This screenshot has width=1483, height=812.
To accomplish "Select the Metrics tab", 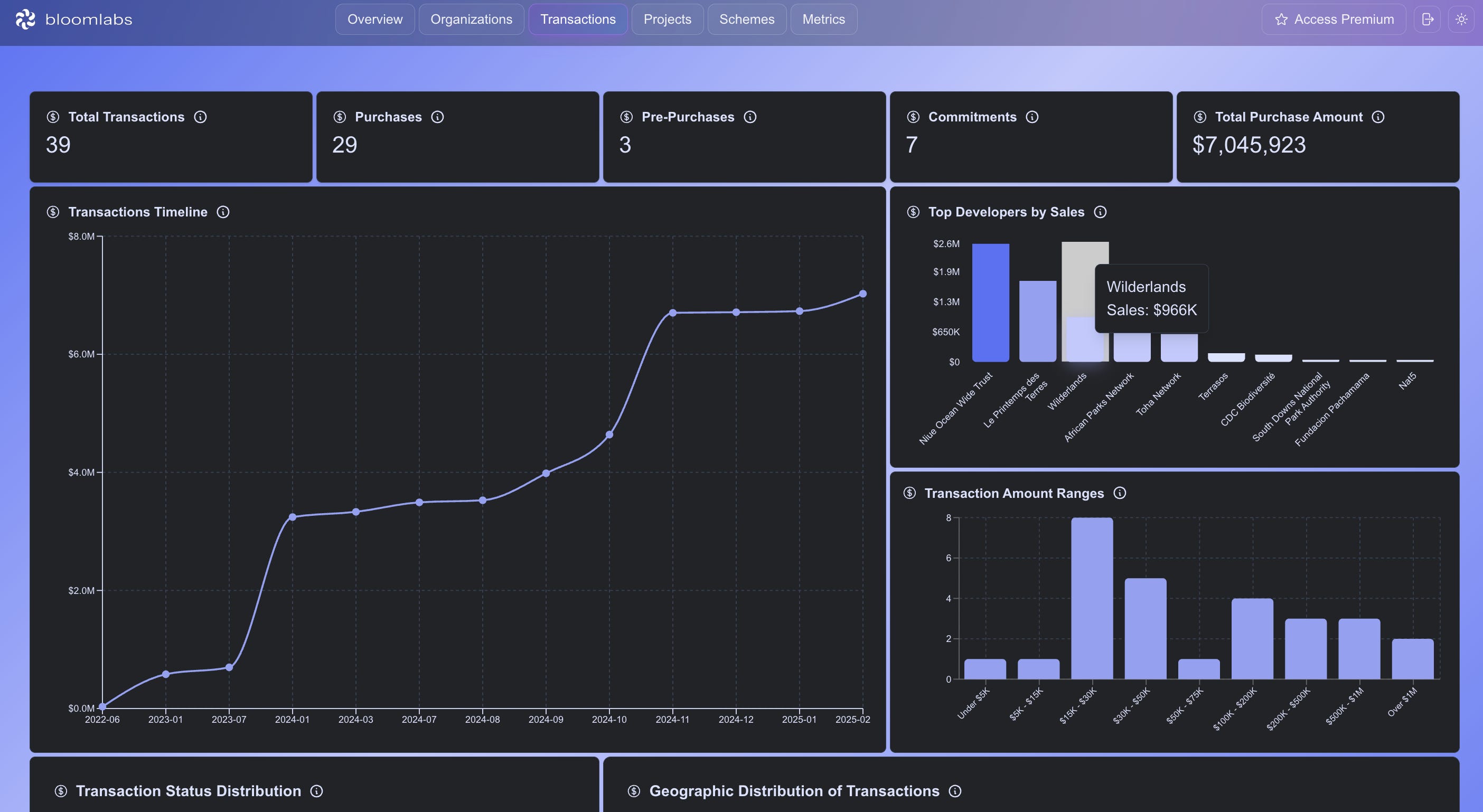I will click(x=823, y=20).
